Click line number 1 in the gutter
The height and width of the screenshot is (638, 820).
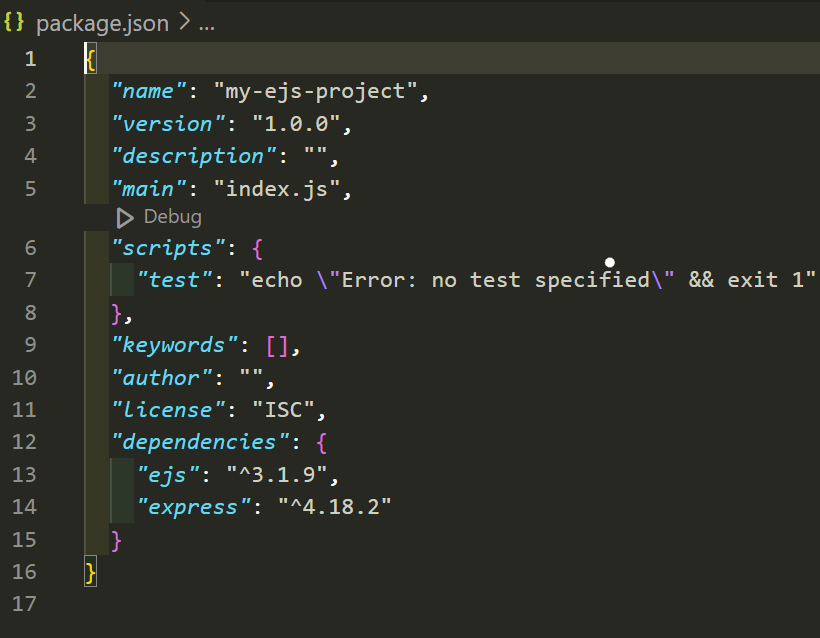[30, 59]
